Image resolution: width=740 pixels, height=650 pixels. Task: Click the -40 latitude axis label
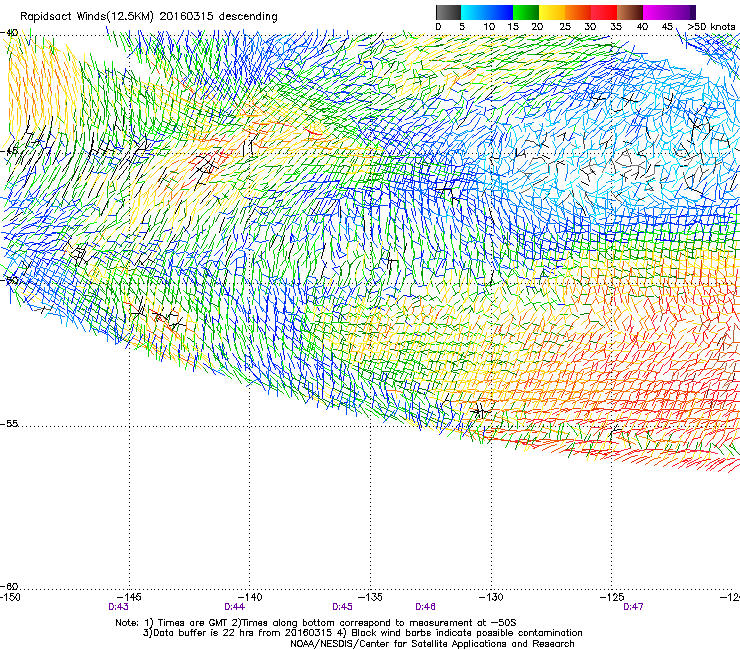pyautogui.click(x=9, y=33)
